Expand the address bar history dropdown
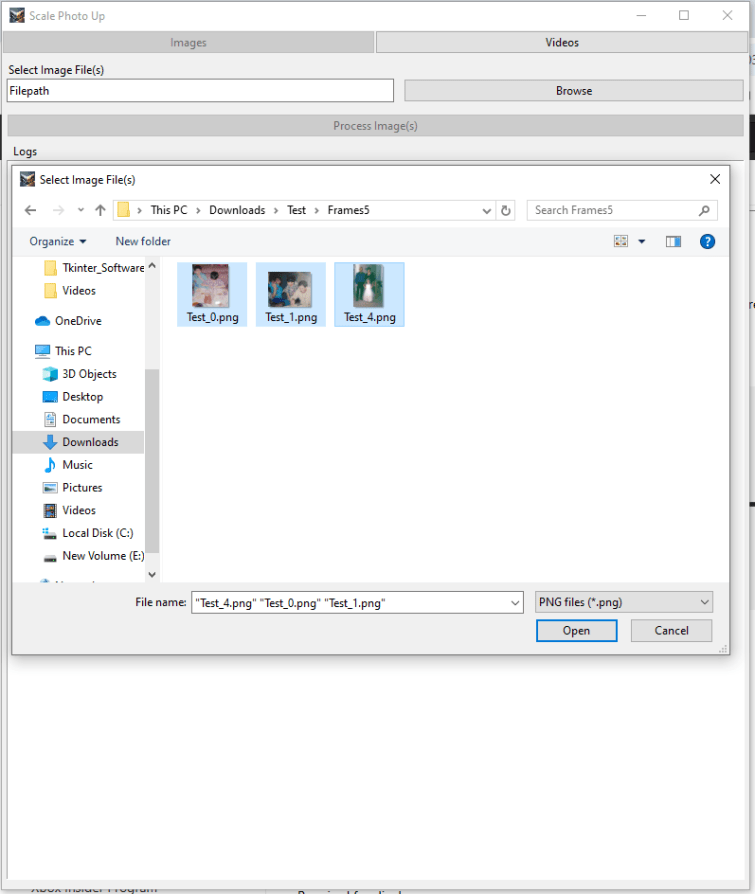755x894 pixels. tap(486, 210)
